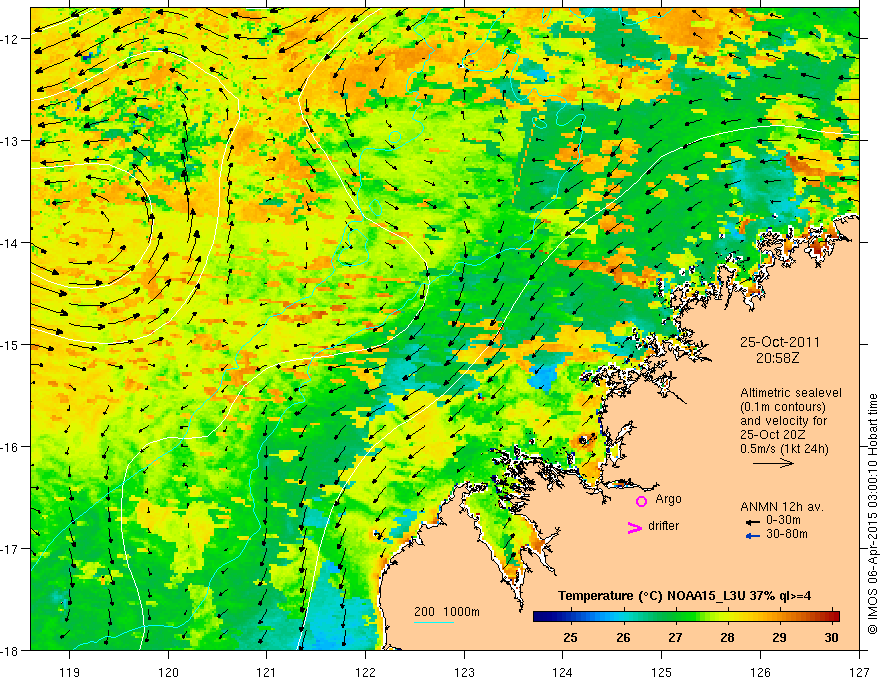Click the 30 value on temperature scale
880x680 pixels.
(832, 637)
